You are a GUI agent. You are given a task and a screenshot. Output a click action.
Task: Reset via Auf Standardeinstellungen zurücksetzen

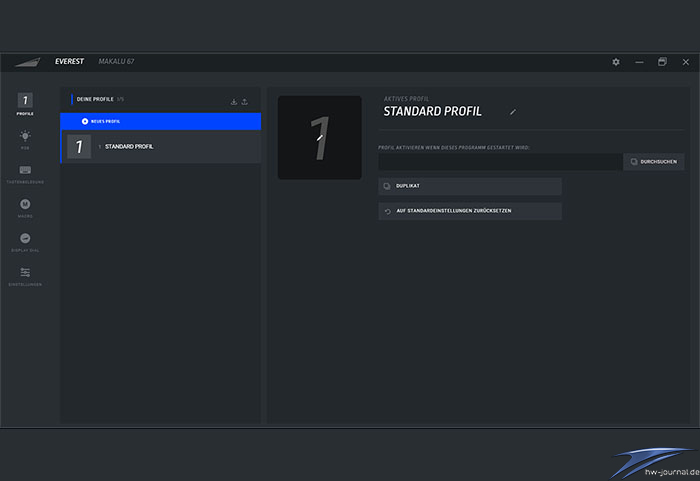[470, 211]
